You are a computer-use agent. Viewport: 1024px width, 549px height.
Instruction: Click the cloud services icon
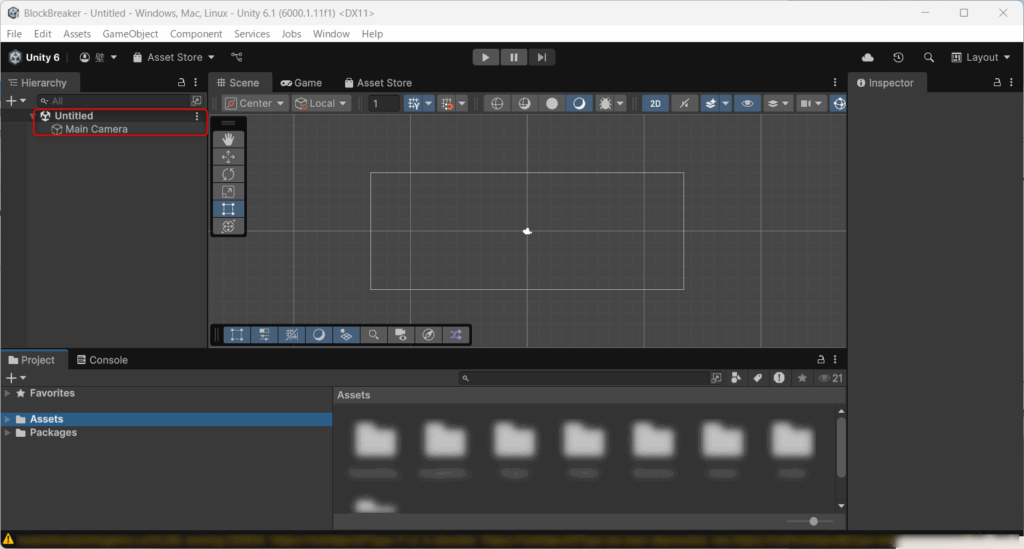867,58
